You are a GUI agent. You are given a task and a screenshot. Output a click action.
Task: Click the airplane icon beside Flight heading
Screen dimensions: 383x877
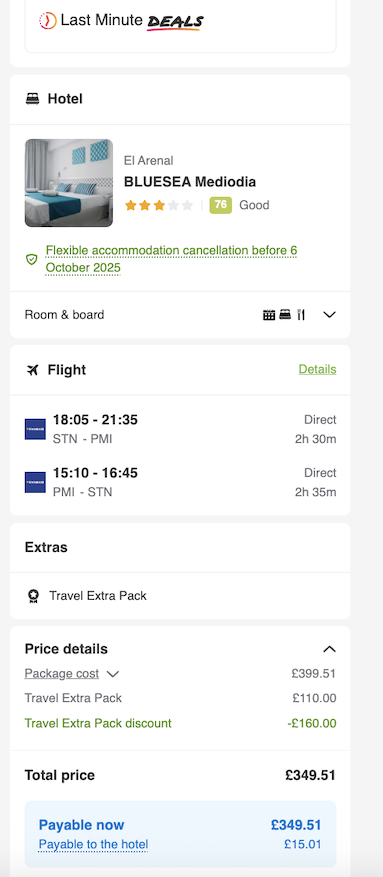(32, 370)
